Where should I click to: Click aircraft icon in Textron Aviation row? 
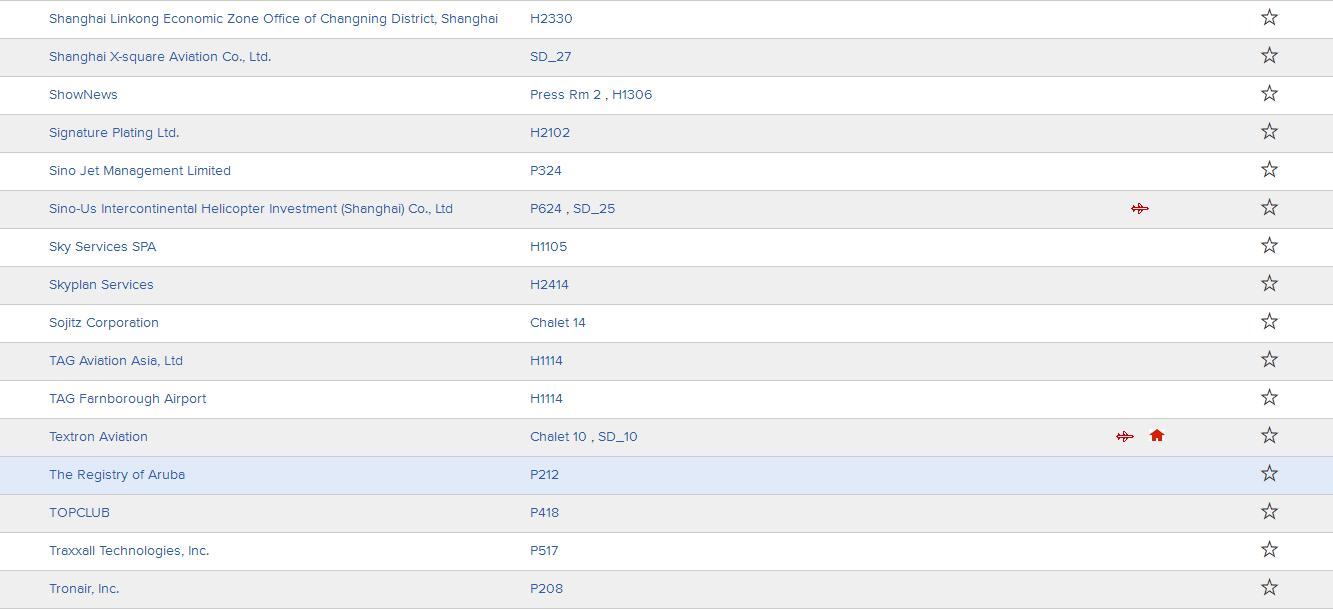tap(1125, 436)
